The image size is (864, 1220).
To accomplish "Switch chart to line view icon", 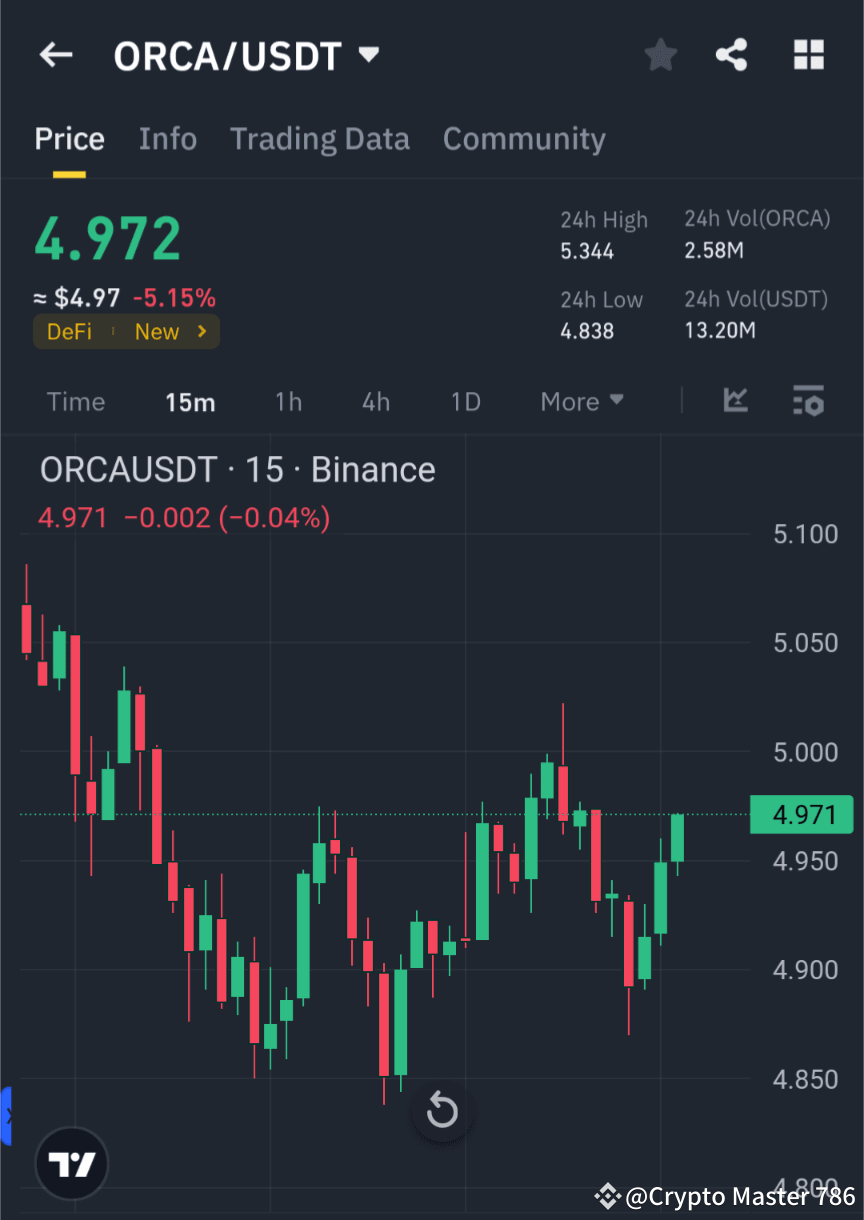I will pyautogui.click(x=736, y=401).
